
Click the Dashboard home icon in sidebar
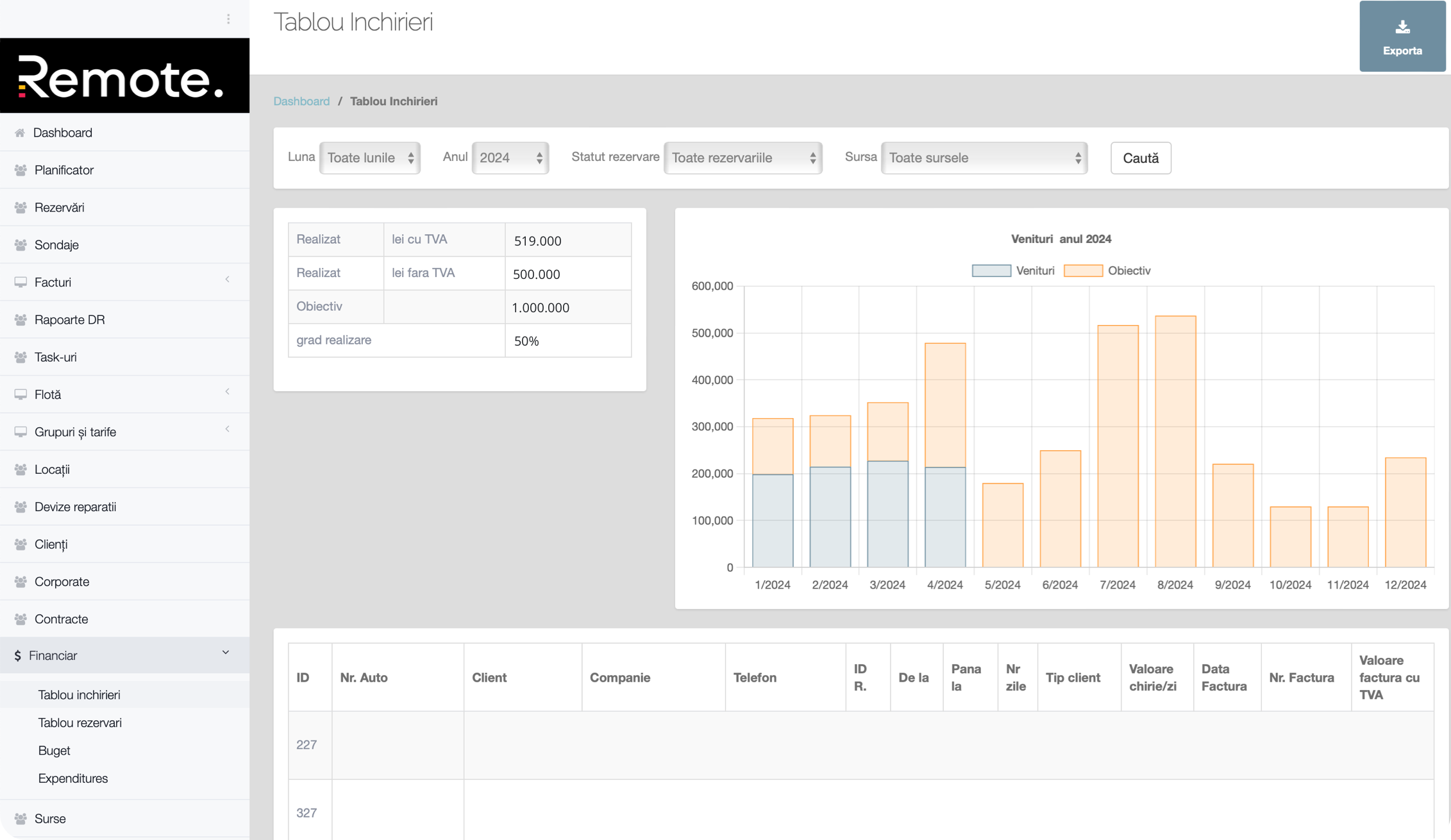coord(20,133)
